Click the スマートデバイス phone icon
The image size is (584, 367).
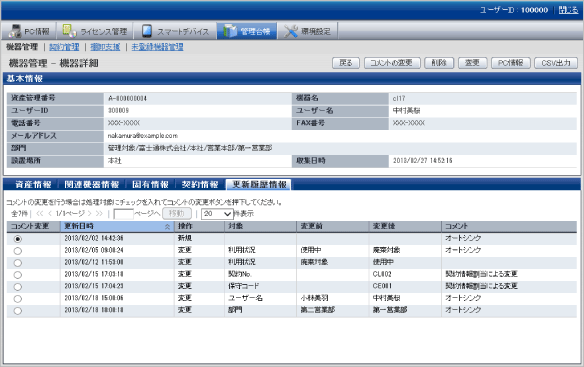(x=147, y=31)
